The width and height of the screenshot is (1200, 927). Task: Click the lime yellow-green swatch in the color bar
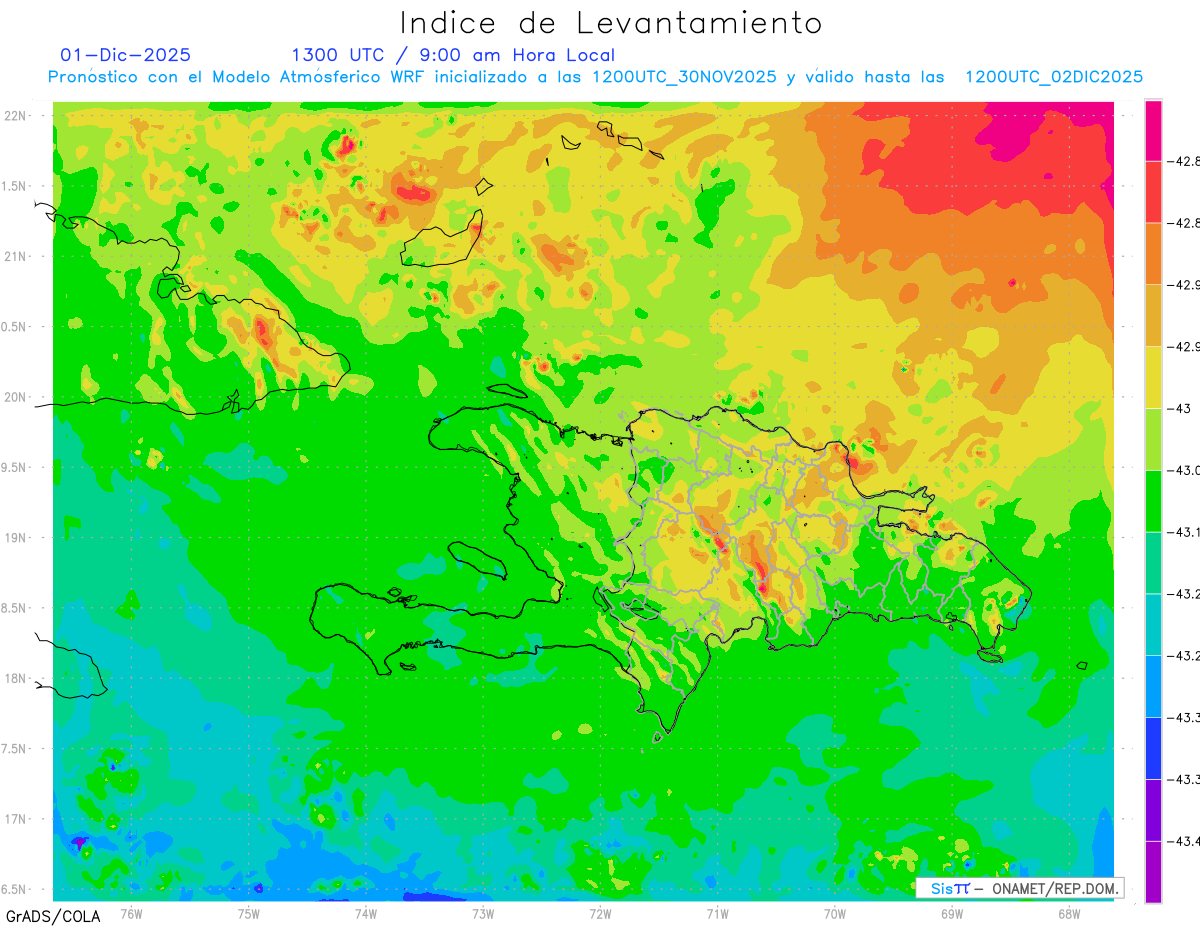click(1153, 440)
